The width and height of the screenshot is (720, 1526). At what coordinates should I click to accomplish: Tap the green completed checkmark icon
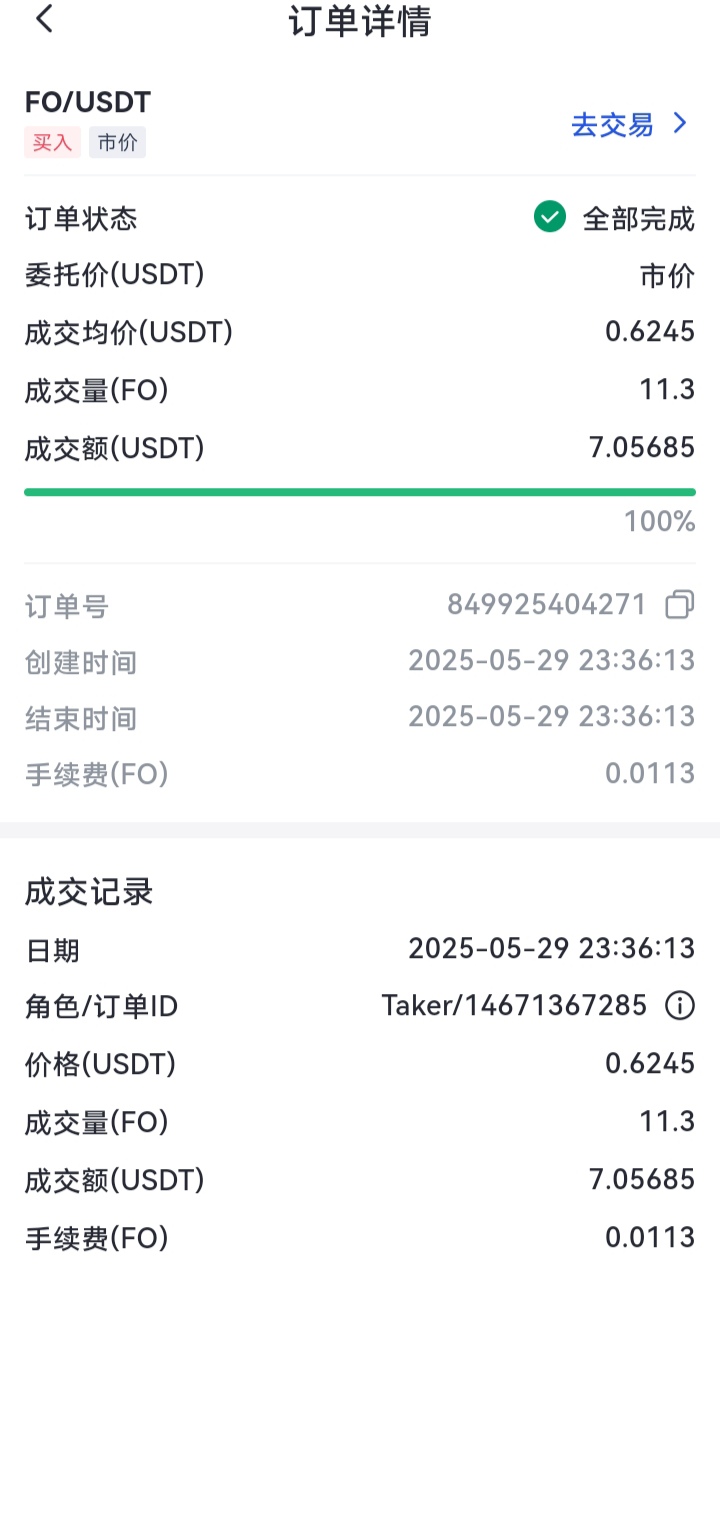[550, 216]
